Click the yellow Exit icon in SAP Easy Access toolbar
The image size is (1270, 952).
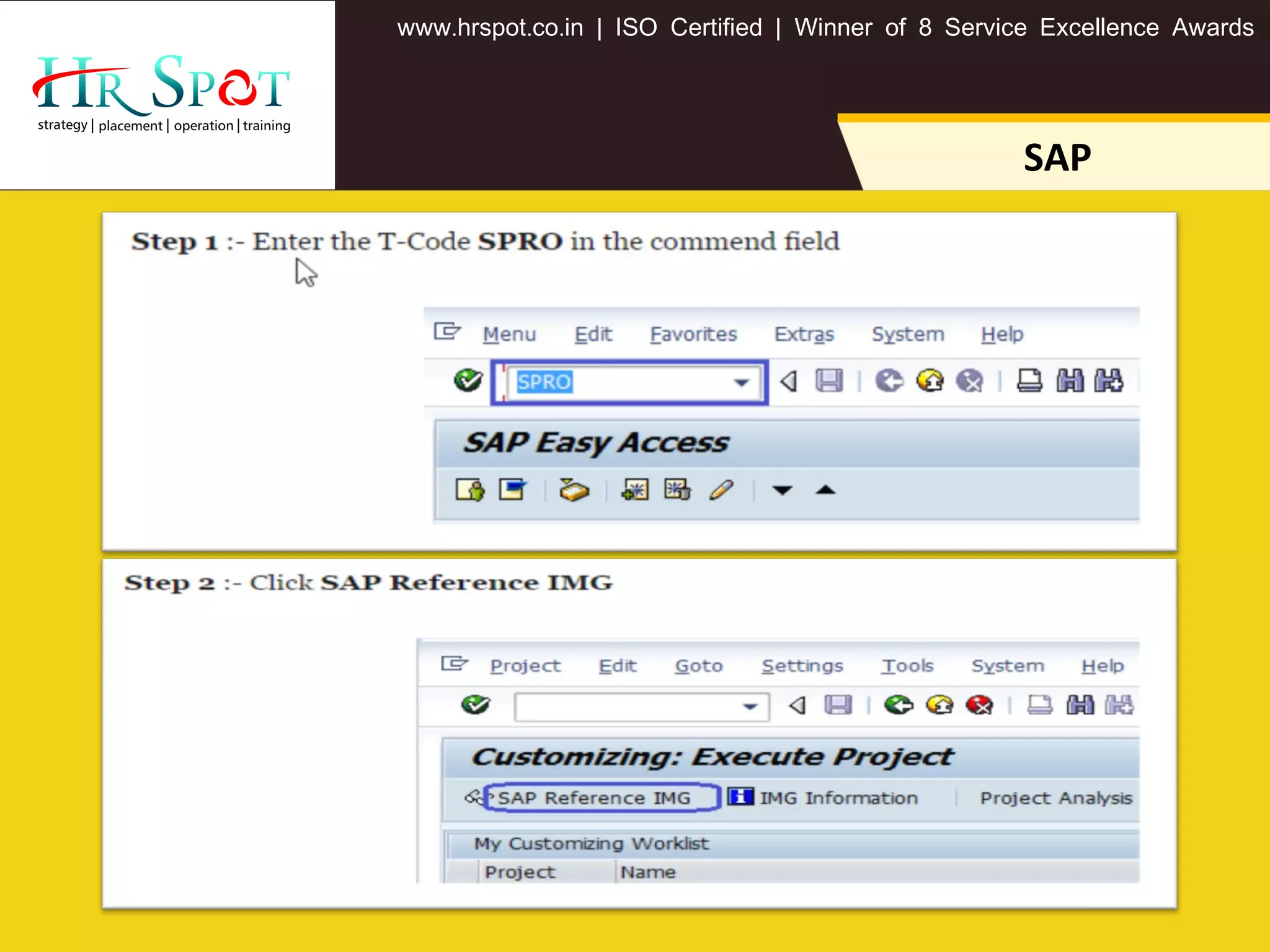click(930, 381)
